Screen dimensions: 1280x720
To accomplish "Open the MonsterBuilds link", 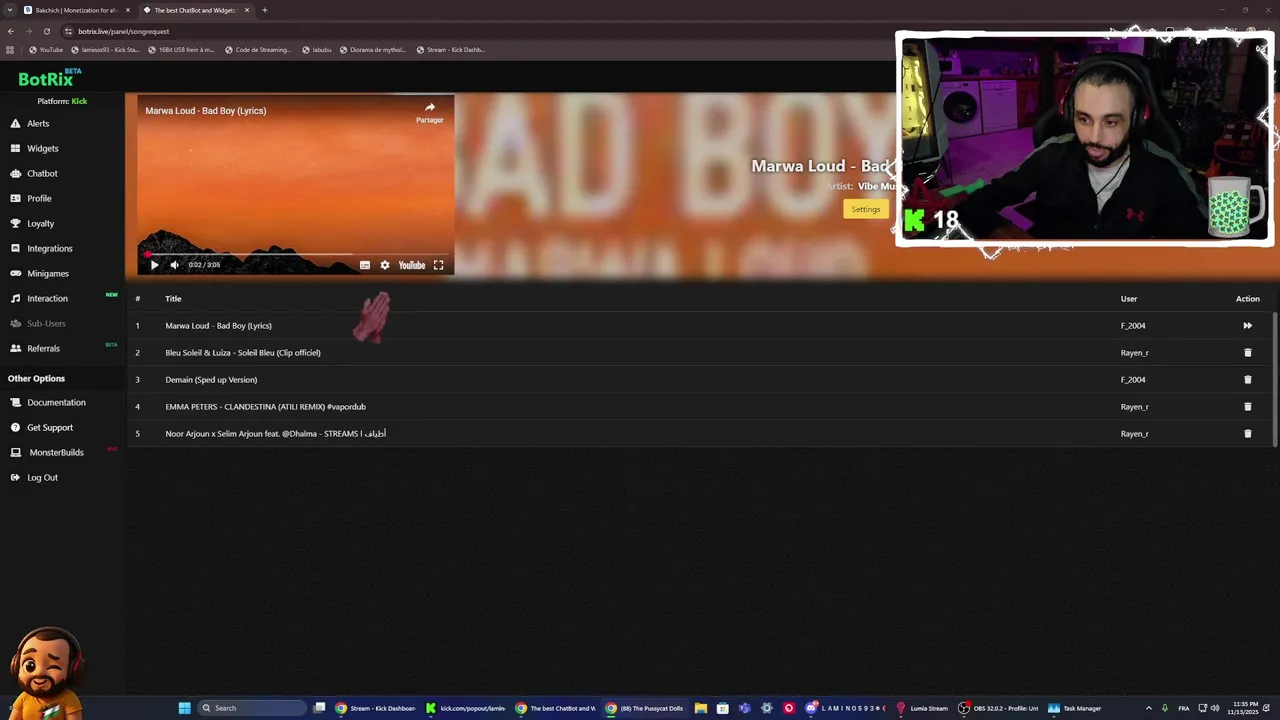I will coord(56,452).
